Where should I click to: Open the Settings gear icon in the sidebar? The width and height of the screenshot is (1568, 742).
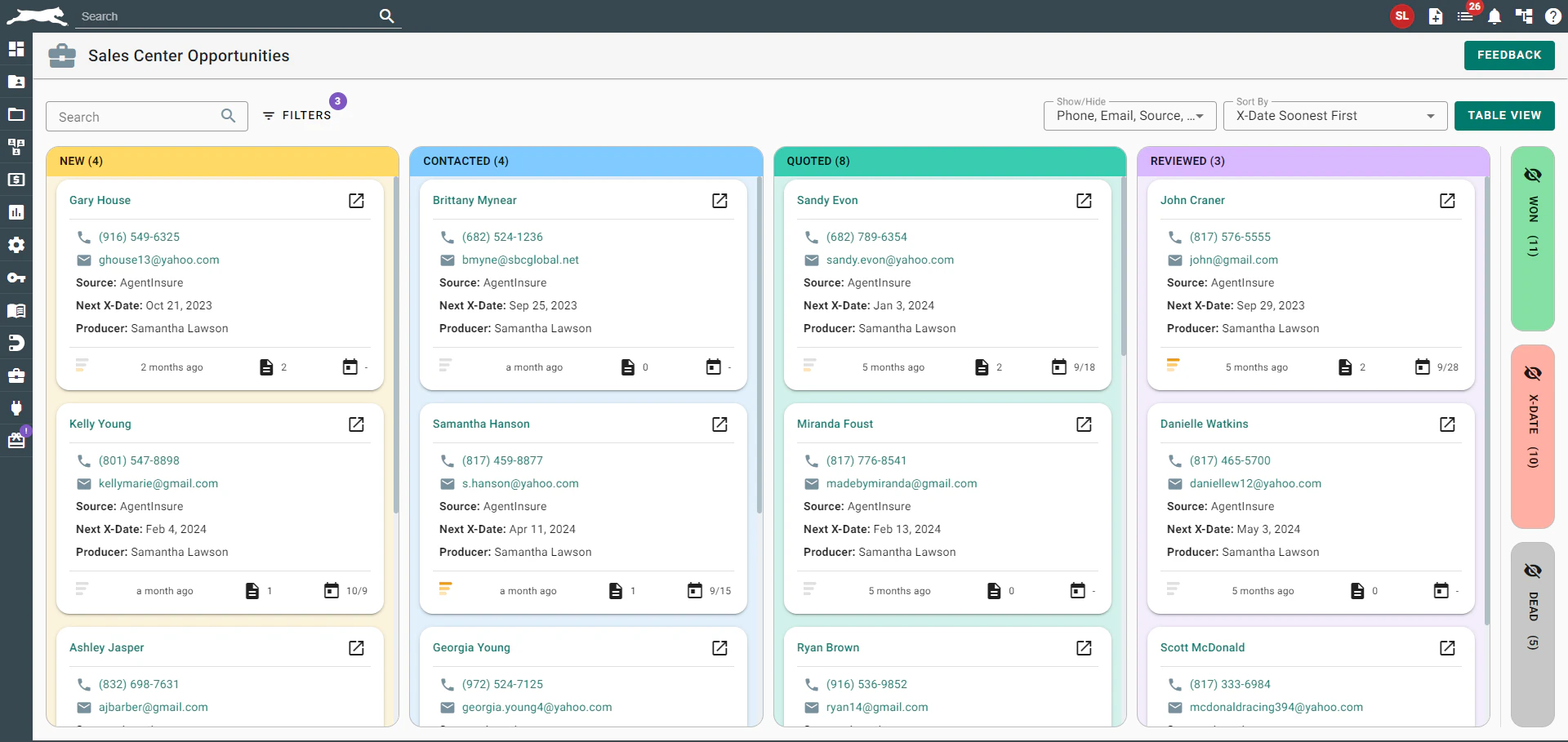point(16,245)
